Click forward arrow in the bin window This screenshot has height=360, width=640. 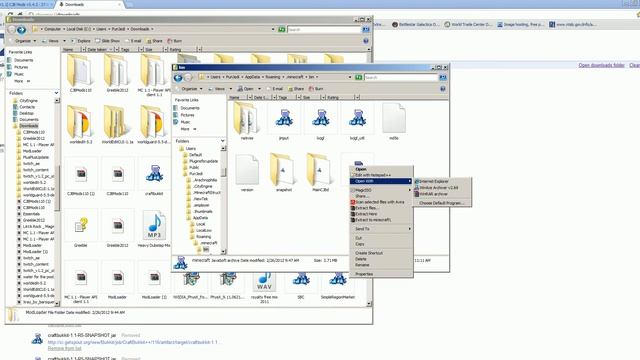[188, 77]
